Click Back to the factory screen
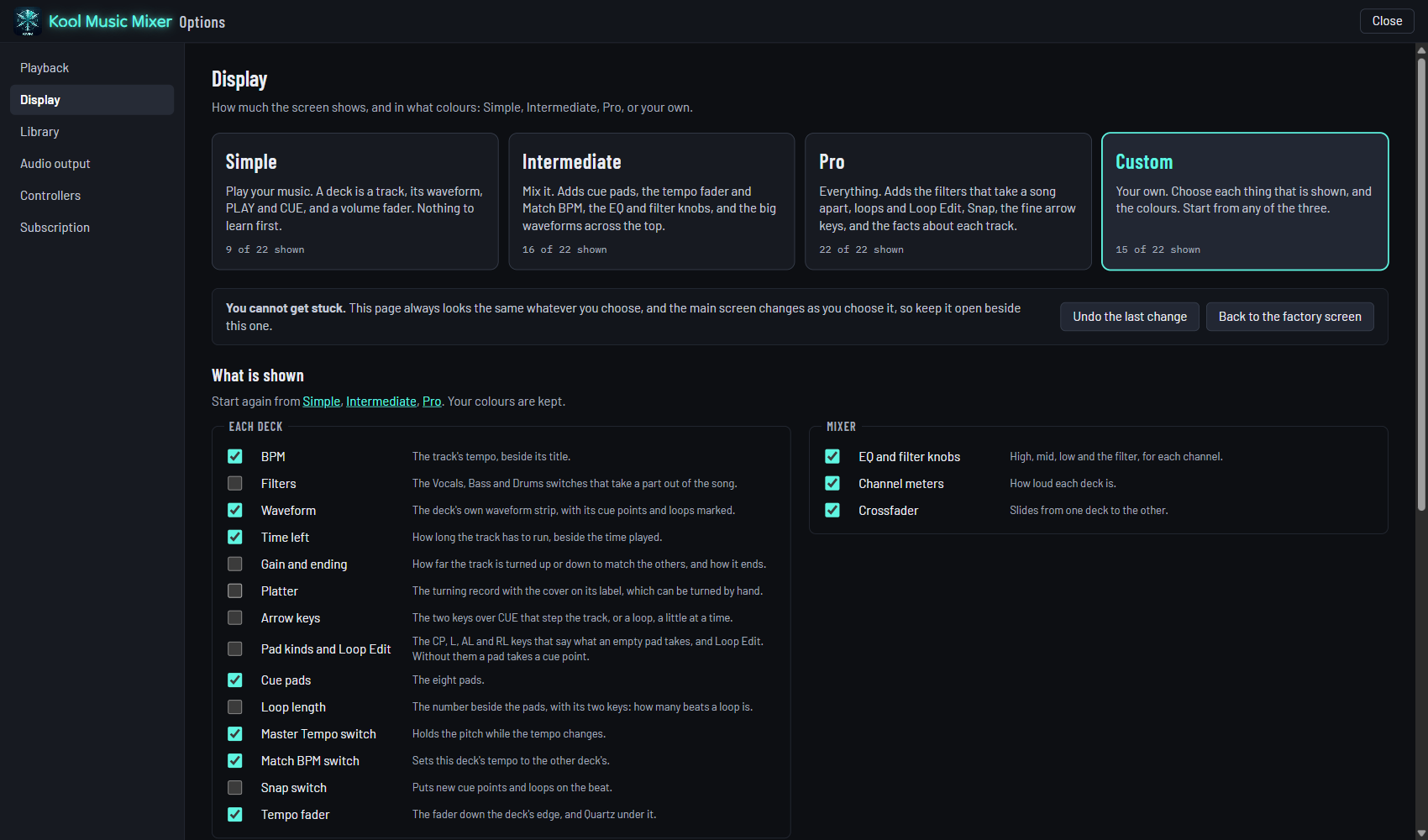The image size is (1428, 840). click(x=1290, y=317)
